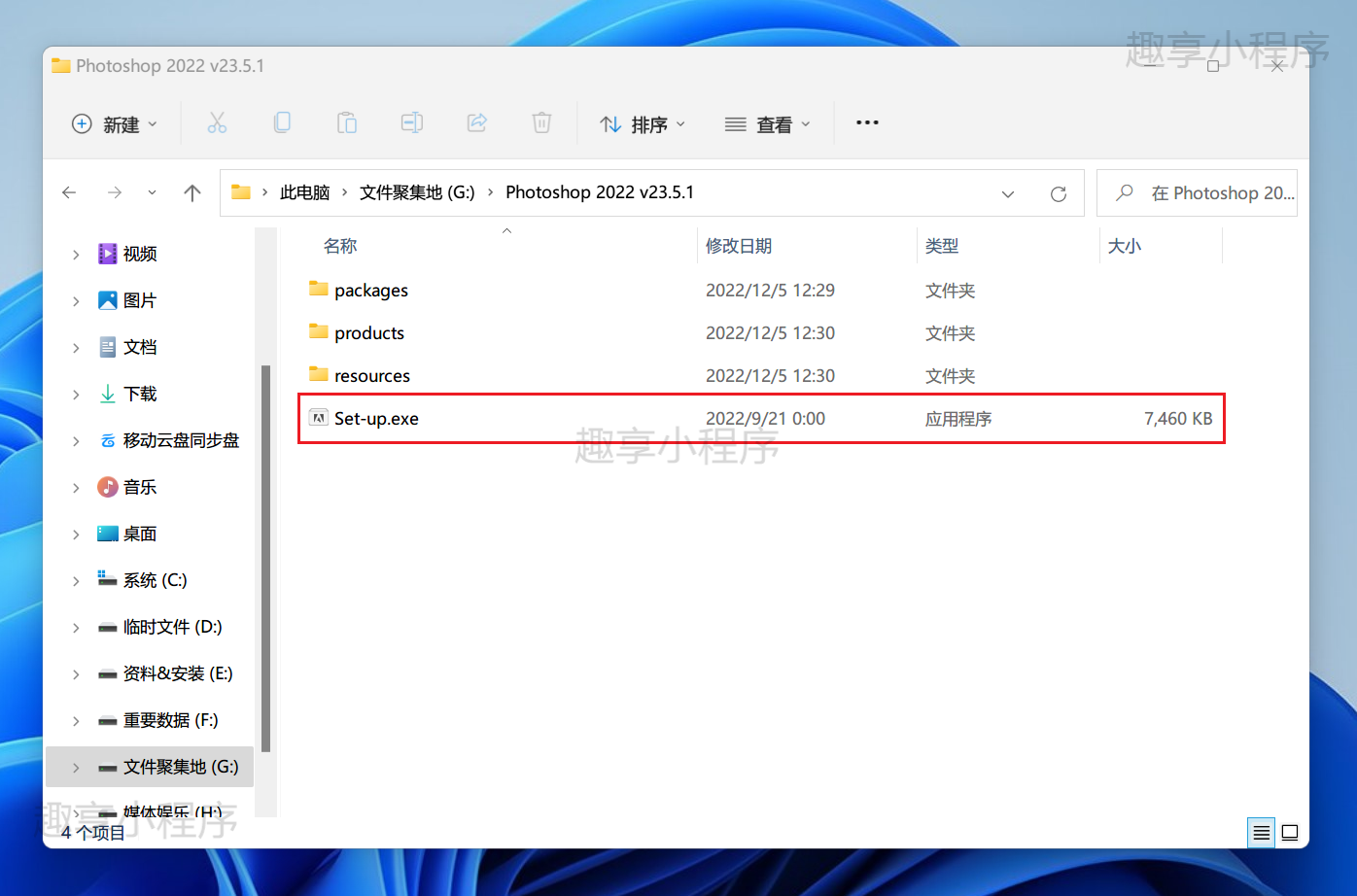Switch to large thumbnails view icon
The width and height of the screenshot is (1357, 896).
click(1290, 833)
